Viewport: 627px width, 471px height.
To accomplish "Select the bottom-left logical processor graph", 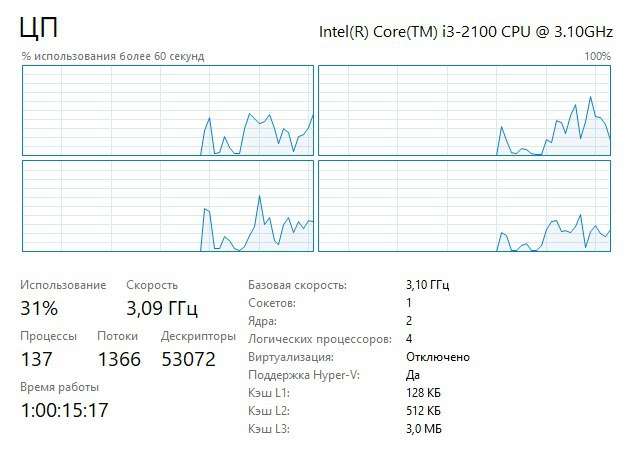I will (168, 206).
